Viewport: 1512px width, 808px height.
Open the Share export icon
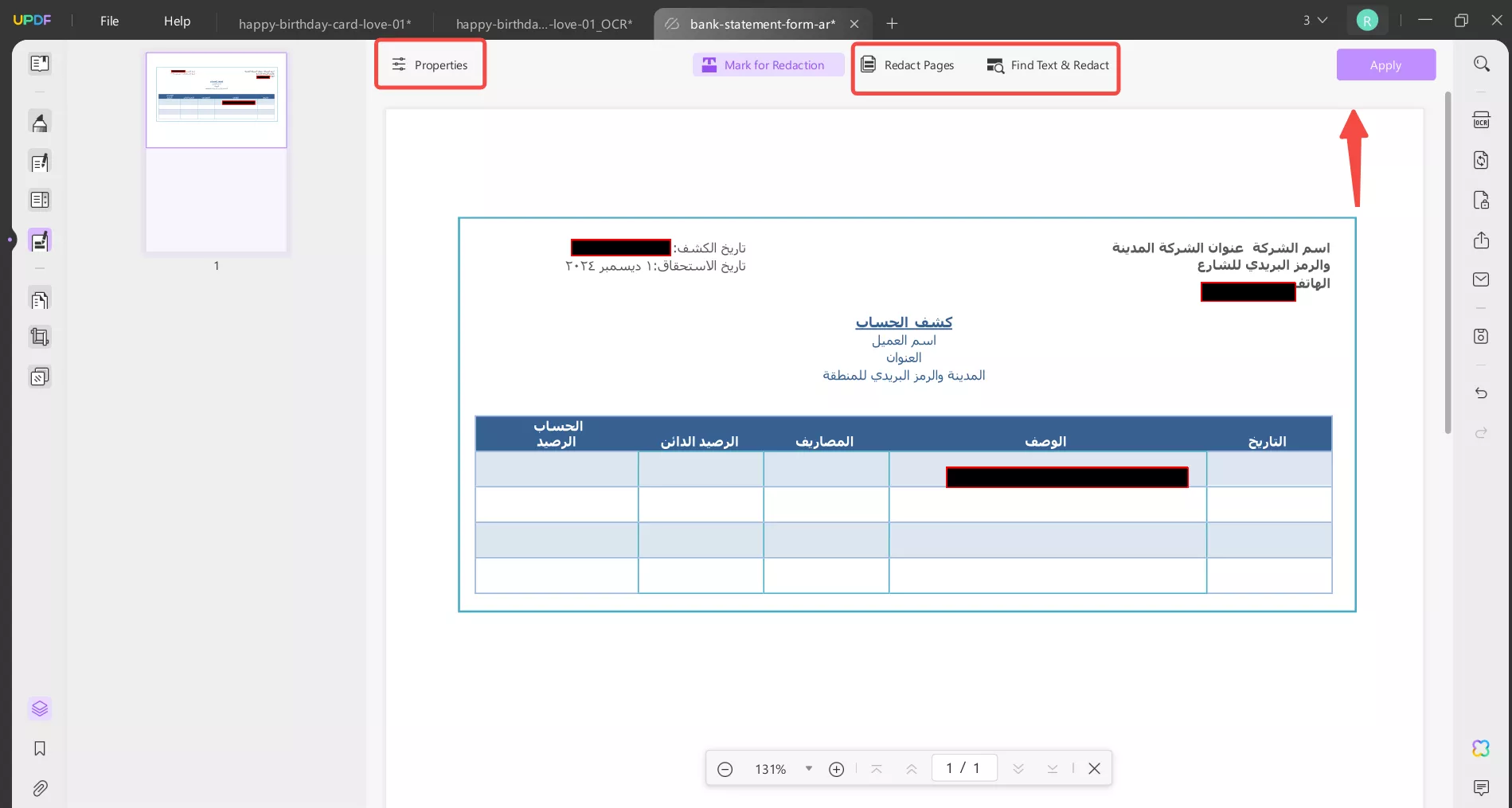[1480, 240]
